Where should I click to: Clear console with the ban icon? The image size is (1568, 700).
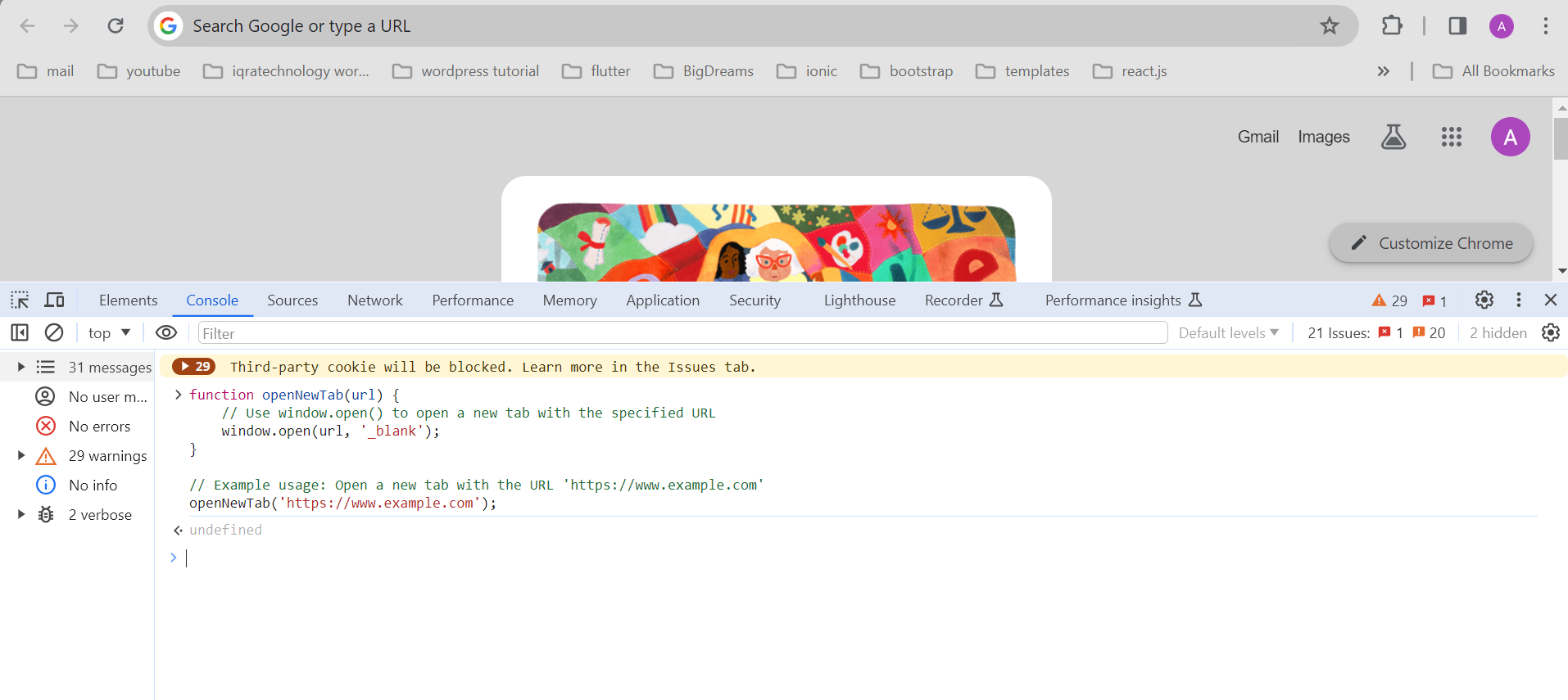54,332
